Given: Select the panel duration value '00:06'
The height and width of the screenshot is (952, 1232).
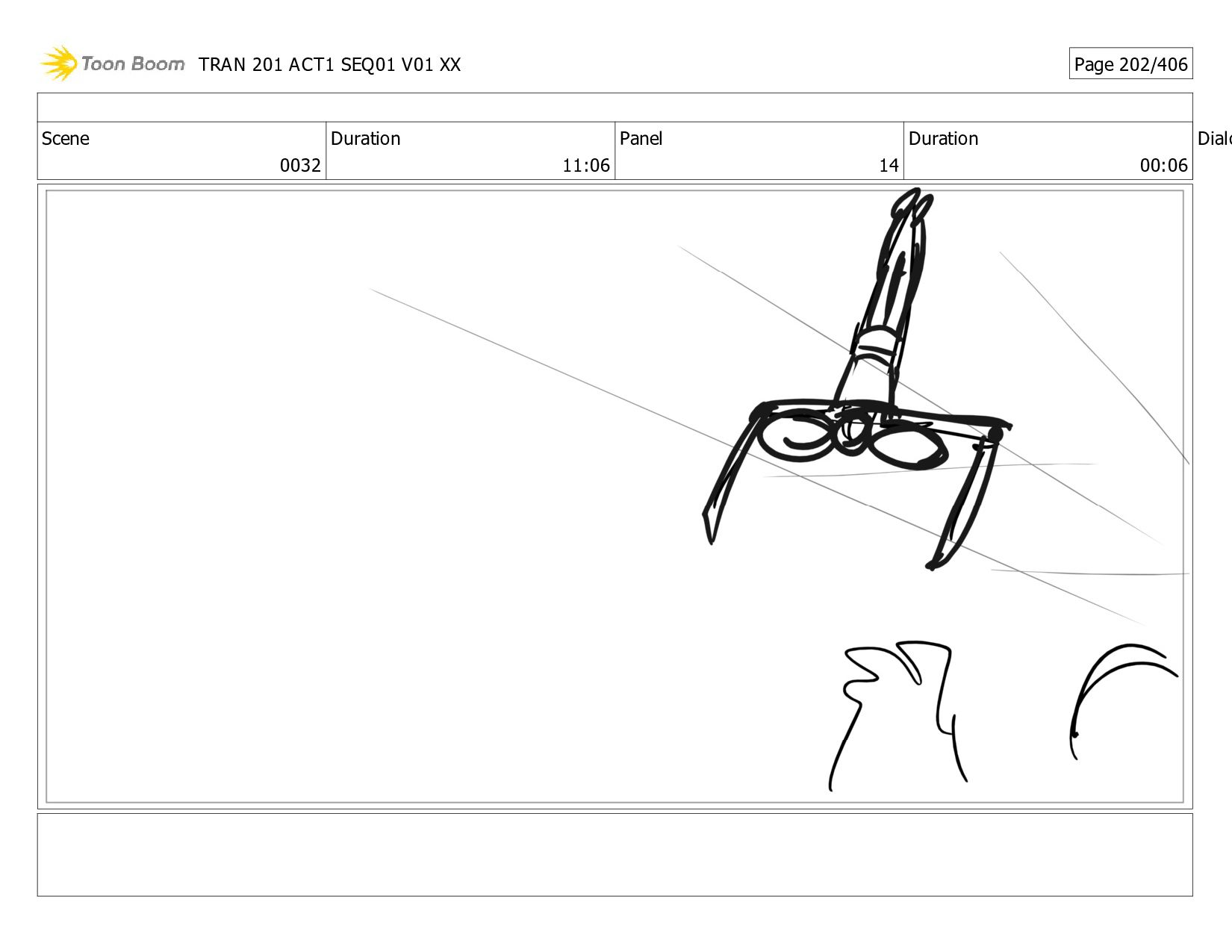Looking at the screenshot, I should coord(1163,165).
